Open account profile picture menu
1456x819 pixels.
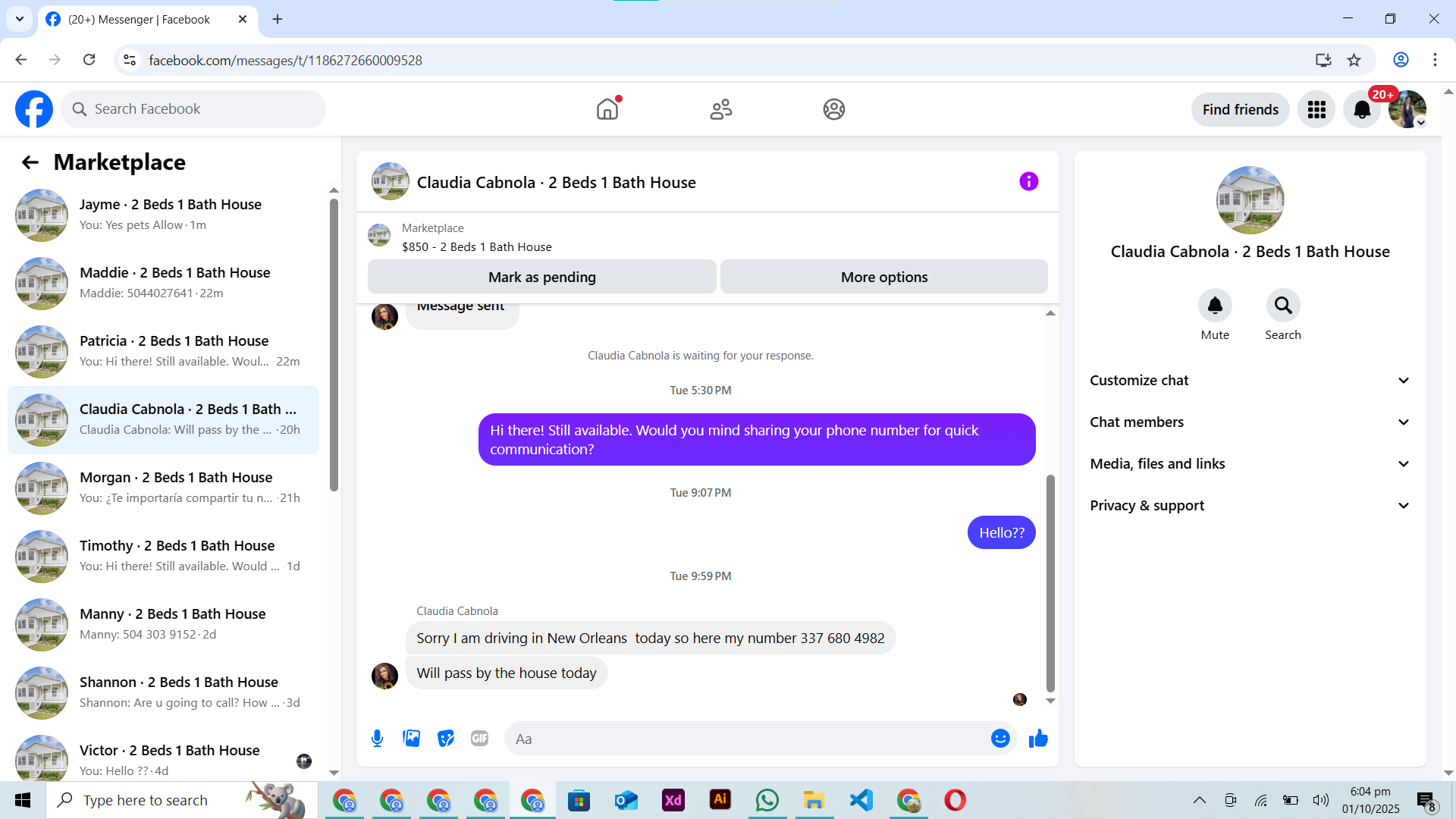pos(1407,109)
